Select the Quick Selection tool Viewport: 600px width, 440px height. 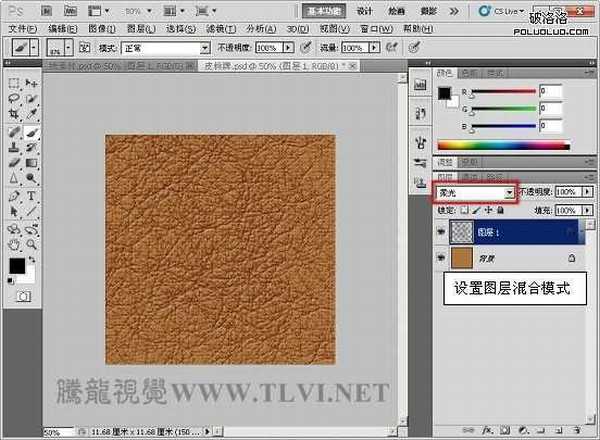31,98
